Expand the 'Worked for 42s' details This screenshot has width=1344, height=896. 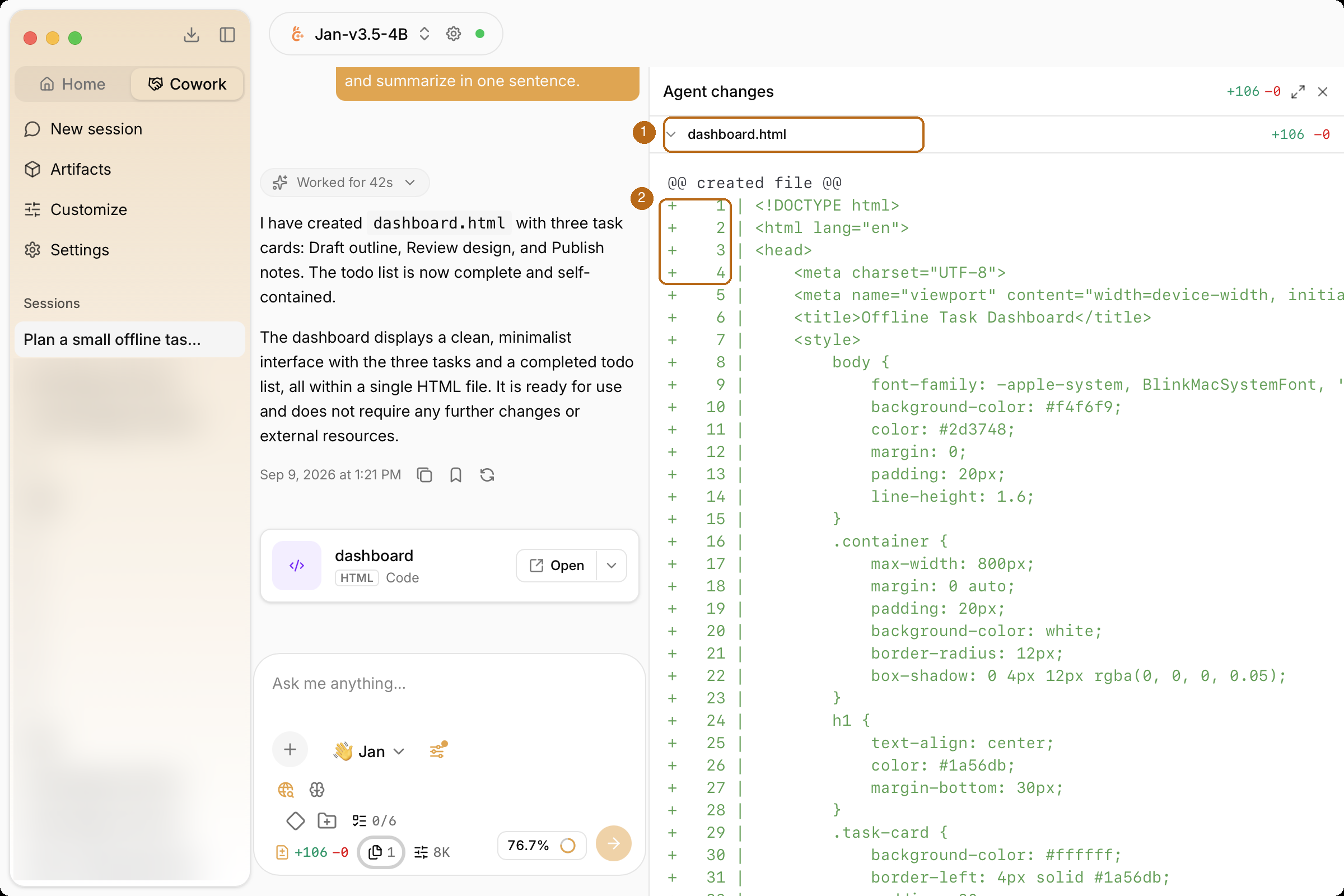(x=344, y=183)
